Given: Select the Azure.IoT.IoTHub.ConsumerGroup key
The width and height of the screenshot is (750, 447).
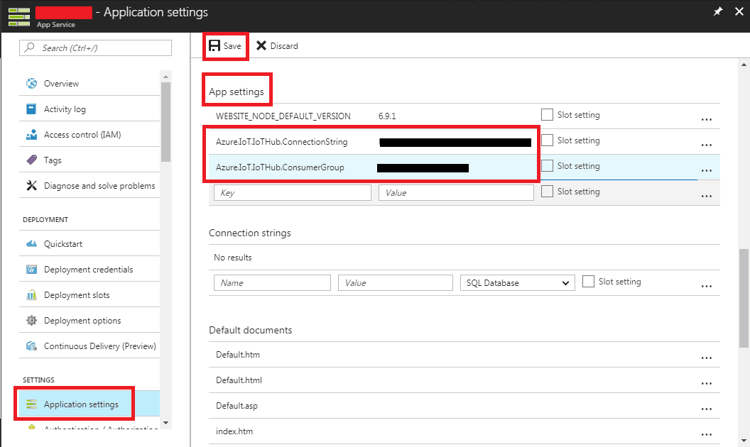Looking at the screenshot, I should 280,167.
